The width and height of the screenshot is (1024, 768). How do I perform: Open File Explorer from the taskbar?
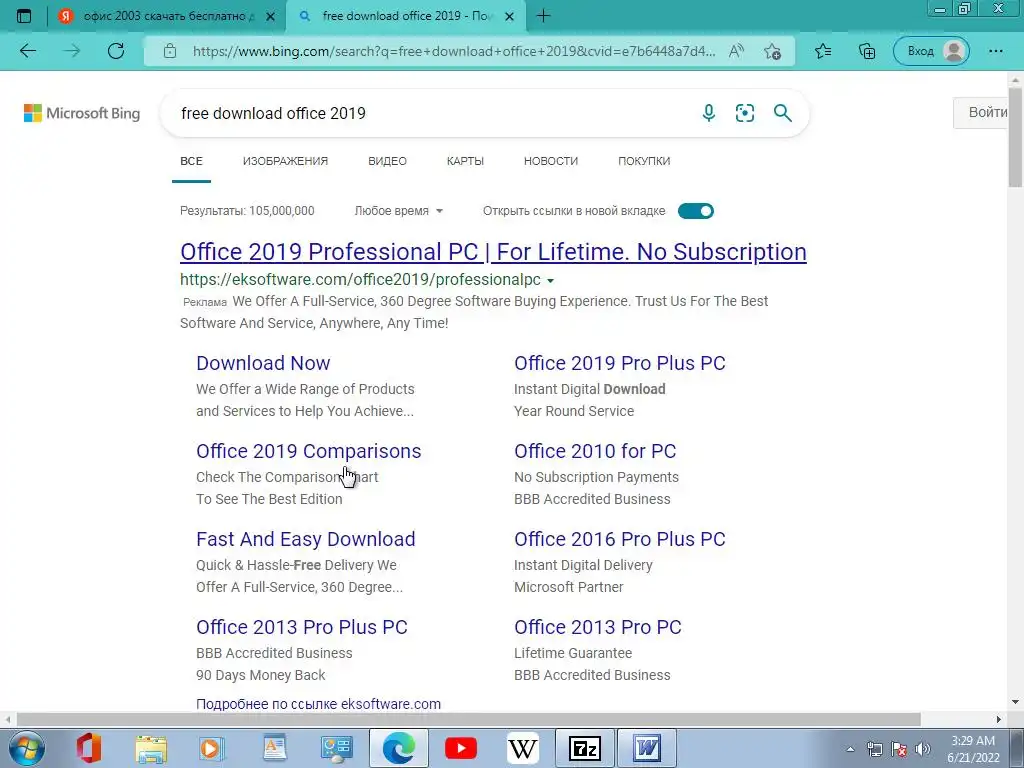pyautogui.click(x=151, y=748)
